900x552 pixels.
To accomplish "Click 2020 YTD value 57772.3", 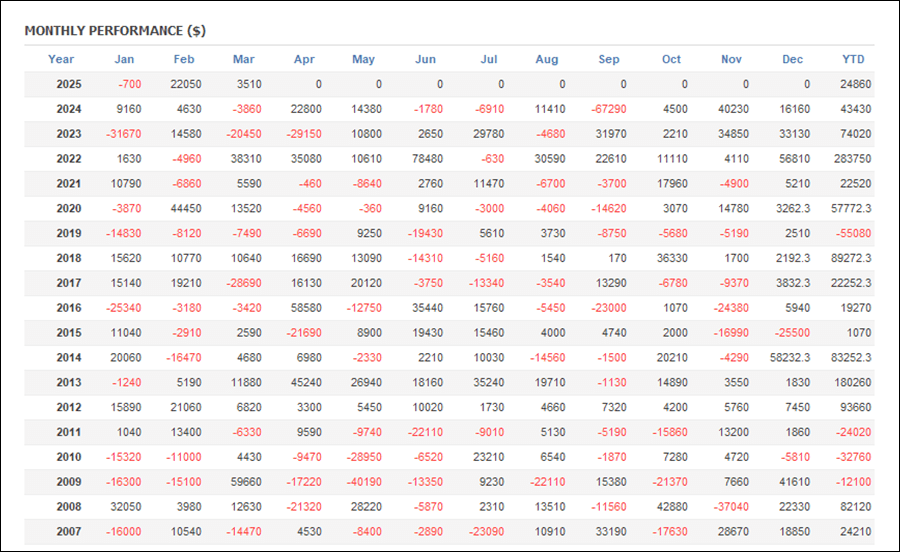I will tap(851, 208).
